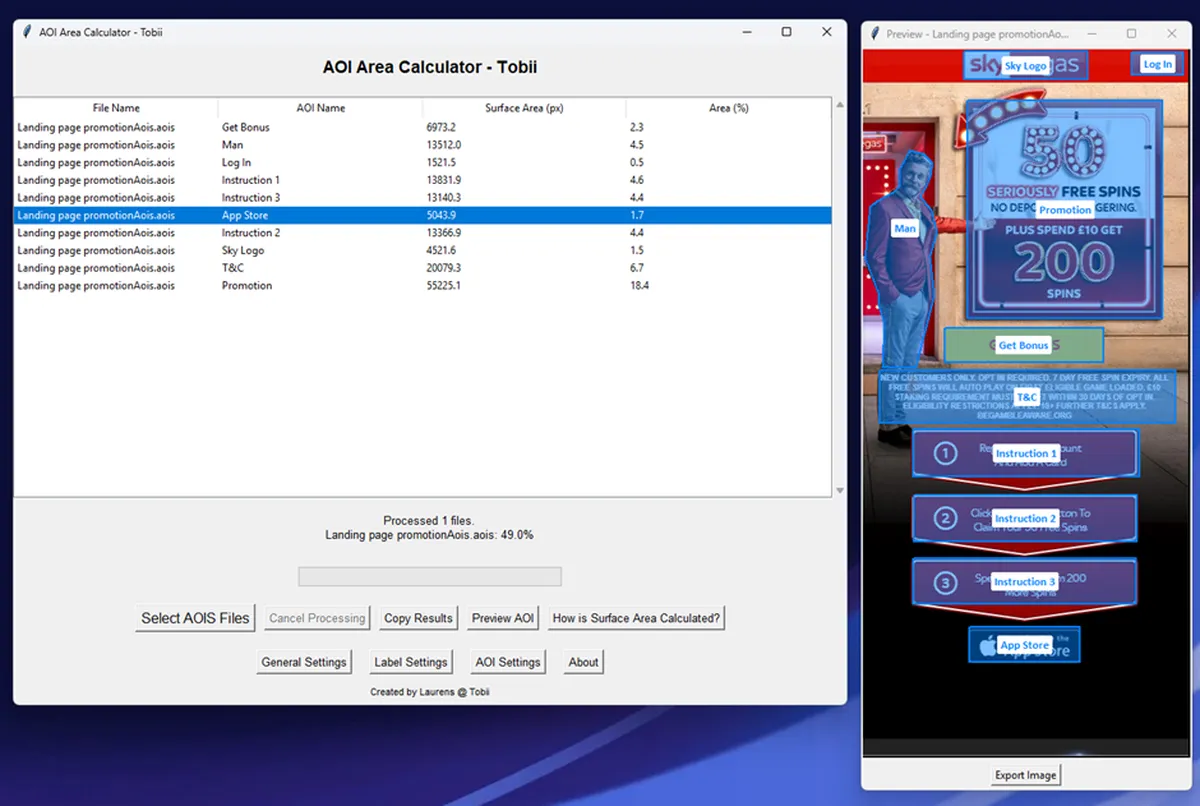Click the Select AOIS Files button

(x=195, y=618)
